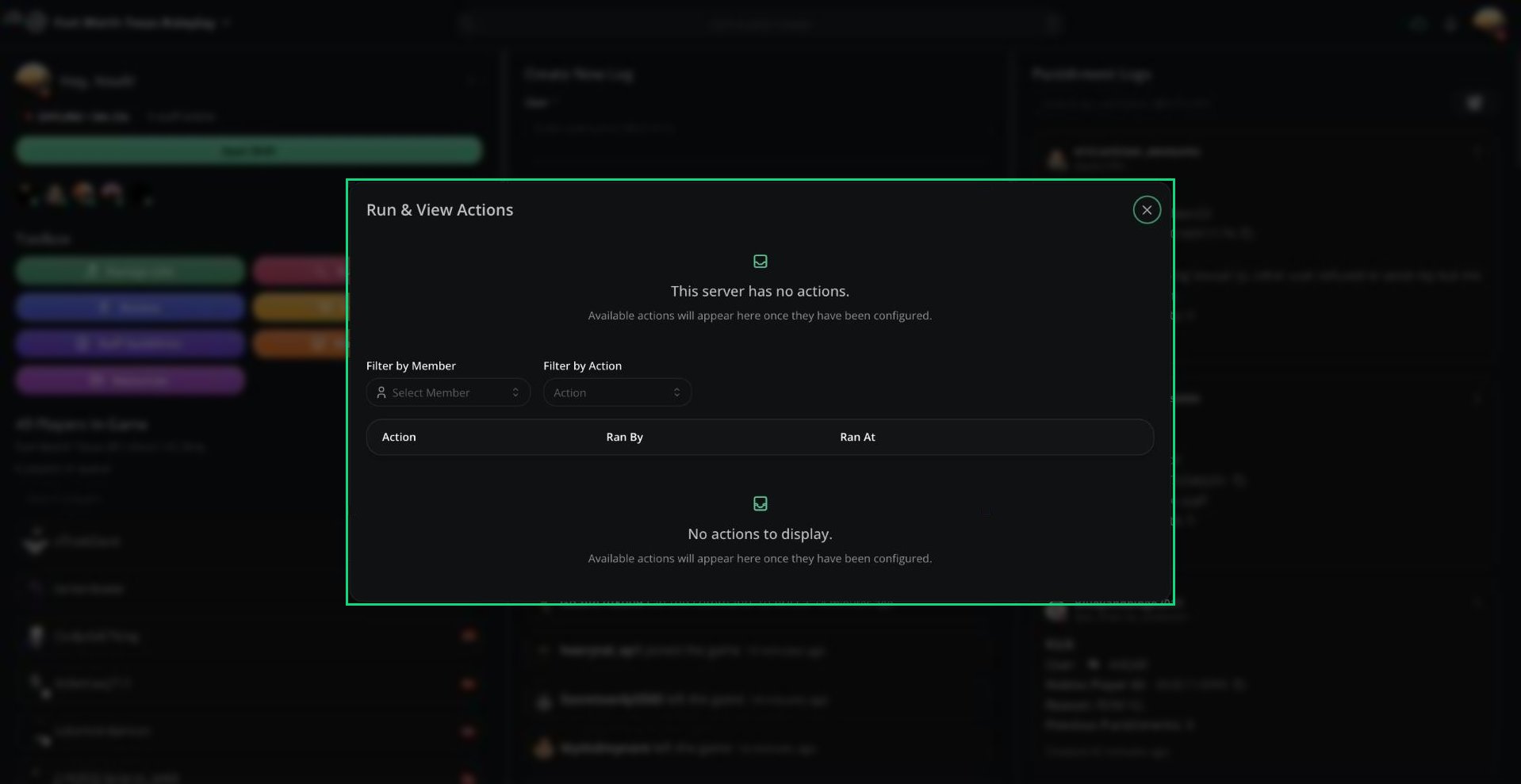Click the hint text under "This server has no actions."
Screen dimensions: 1521x784
pyautogui.click(x=760, y=316)
